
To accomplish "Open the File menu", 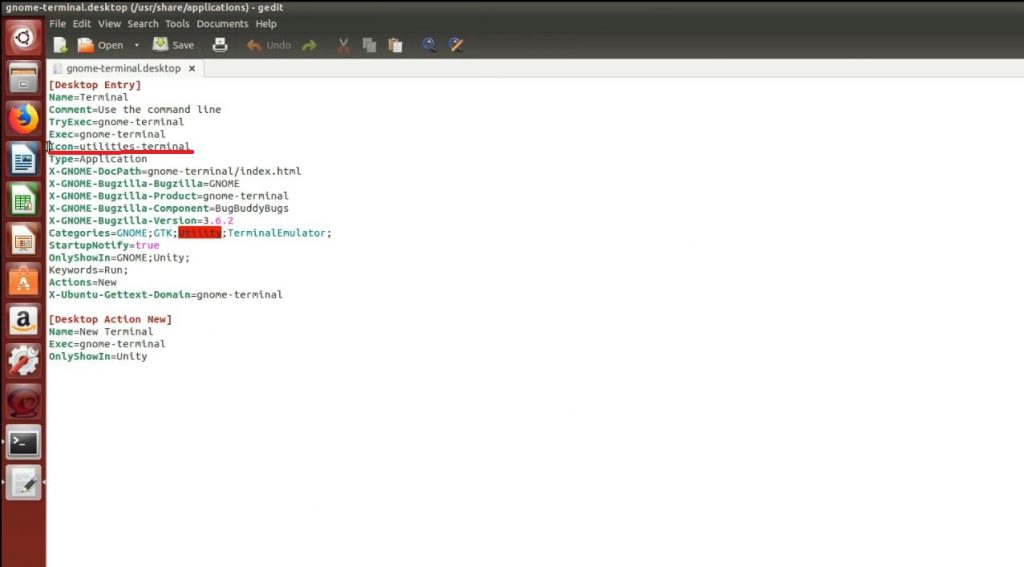I will 57,24.
